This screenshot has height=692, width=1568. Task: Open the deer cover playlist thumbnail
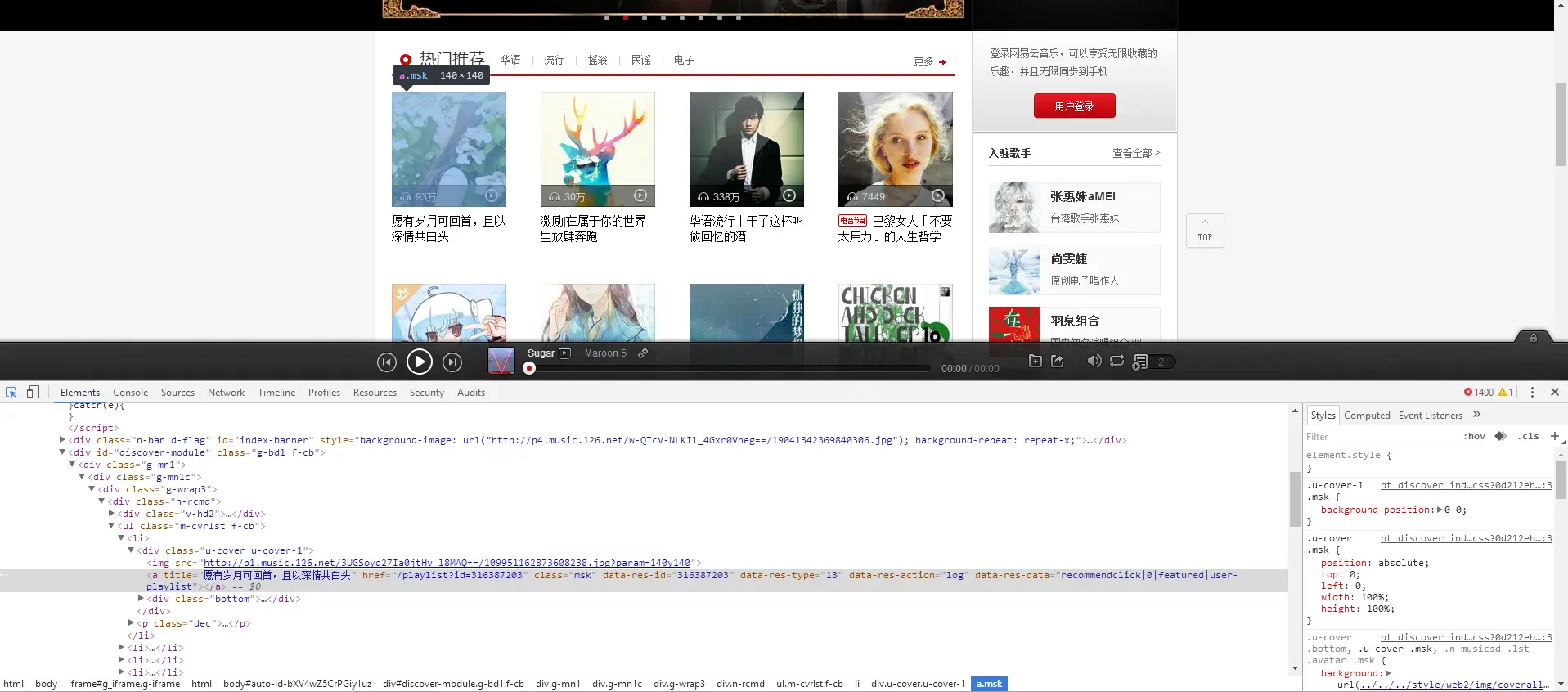point(597,149)
